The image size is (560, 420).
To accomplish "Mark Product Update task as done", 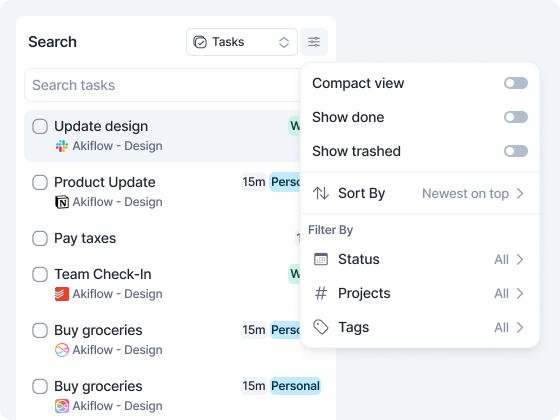I will (x=40, y=182).
